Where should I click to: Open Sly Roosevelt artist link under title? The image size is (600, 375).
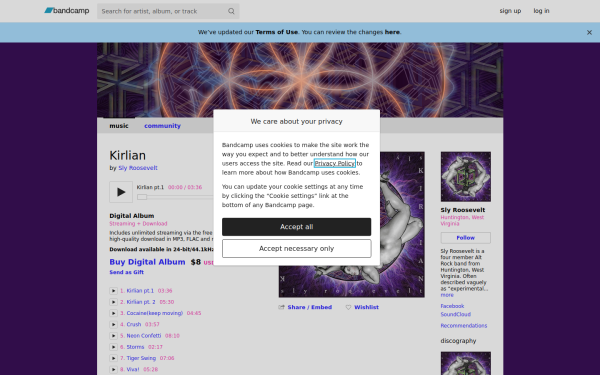pyautogui.click(x=138, y=168)
